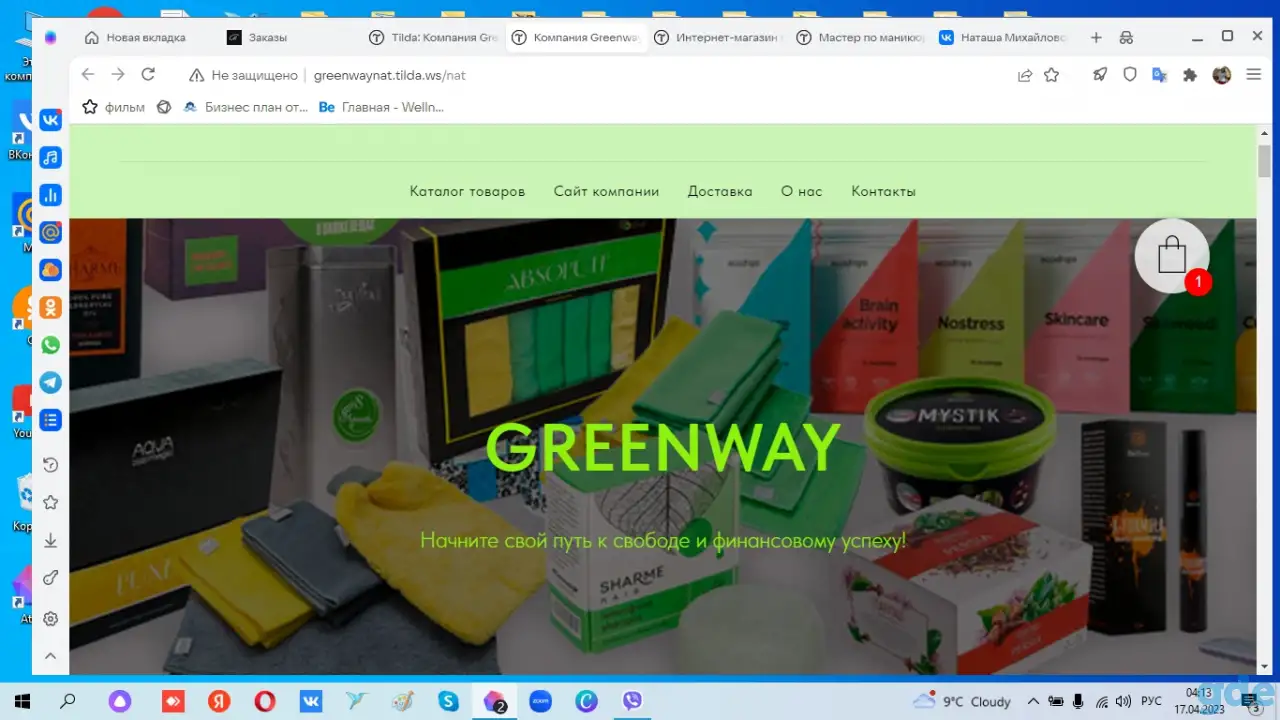Click the rocket turbo icon
Viewport: 1280px width, 720px height.
1100,75
